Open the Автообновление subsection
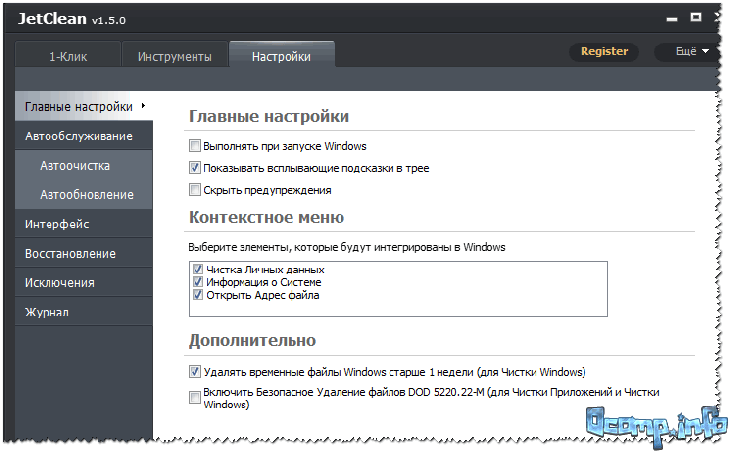This screenshot has width=730, height=451. point(84,195)
